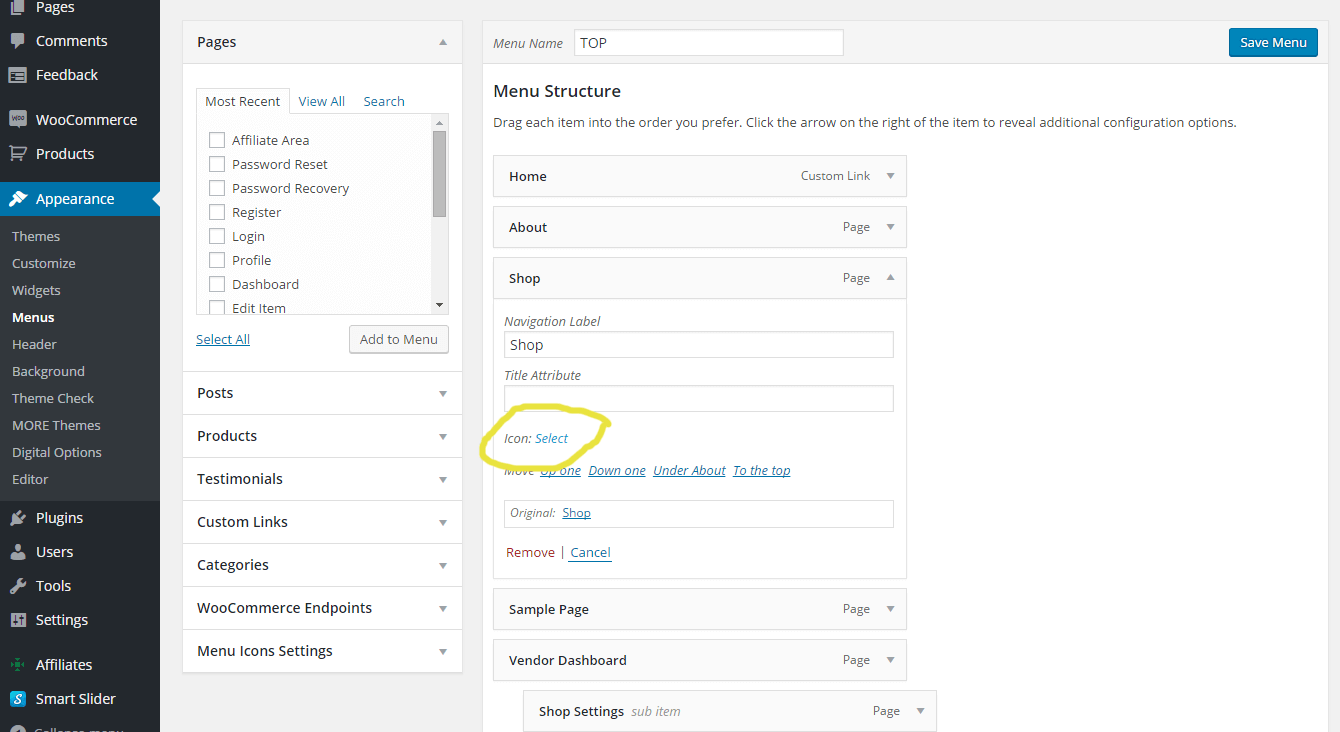Click the Products cart icon
The height and width of the screenshot is (732, 1340).
[x=17, y=153]
